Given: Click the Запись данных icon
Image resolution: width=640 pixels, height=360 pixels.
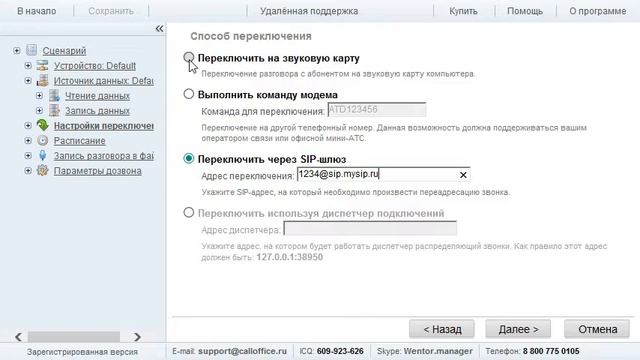Looking at the screenshot, I should click(x=54, y=111).
